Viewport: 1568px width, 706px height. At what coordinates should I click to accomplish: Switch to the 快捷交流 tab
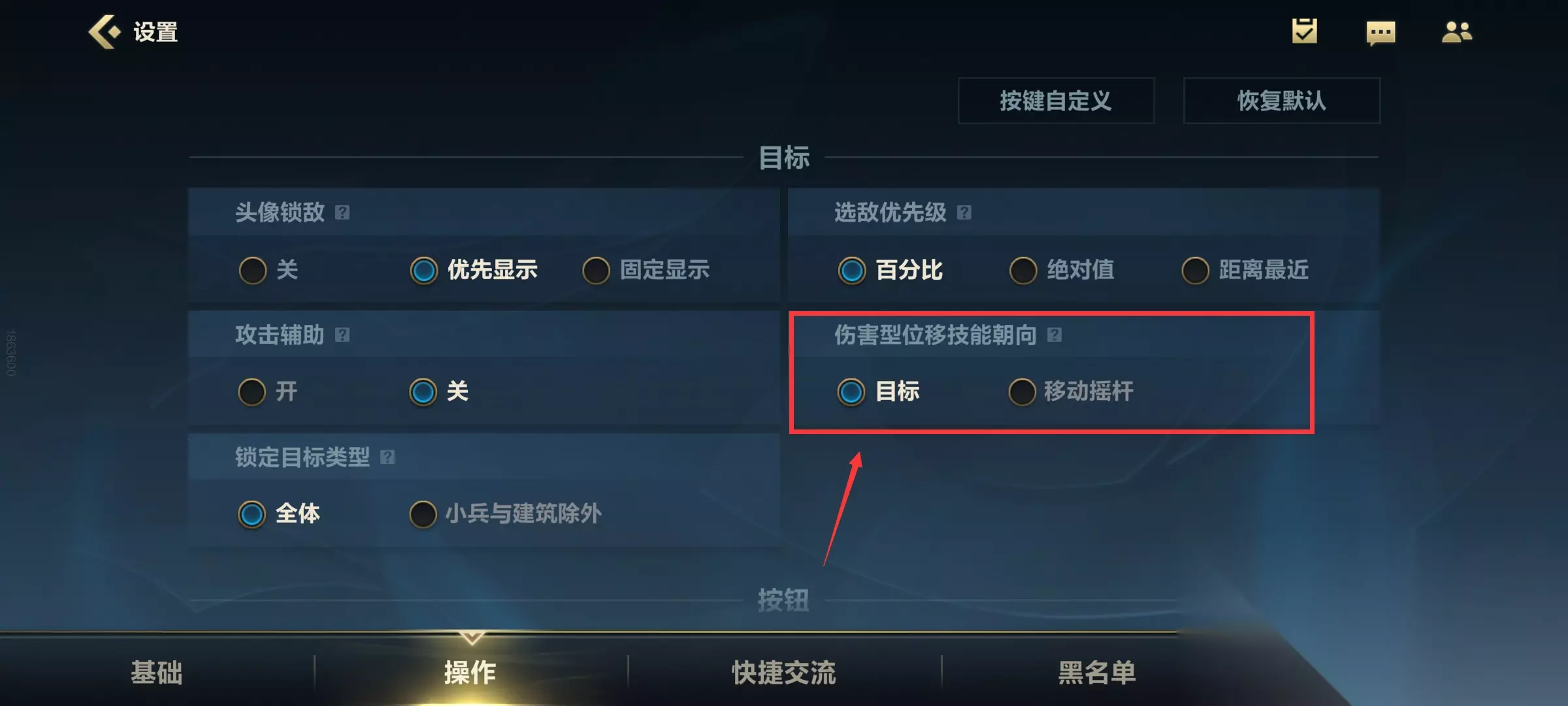(x=784, y=672)
